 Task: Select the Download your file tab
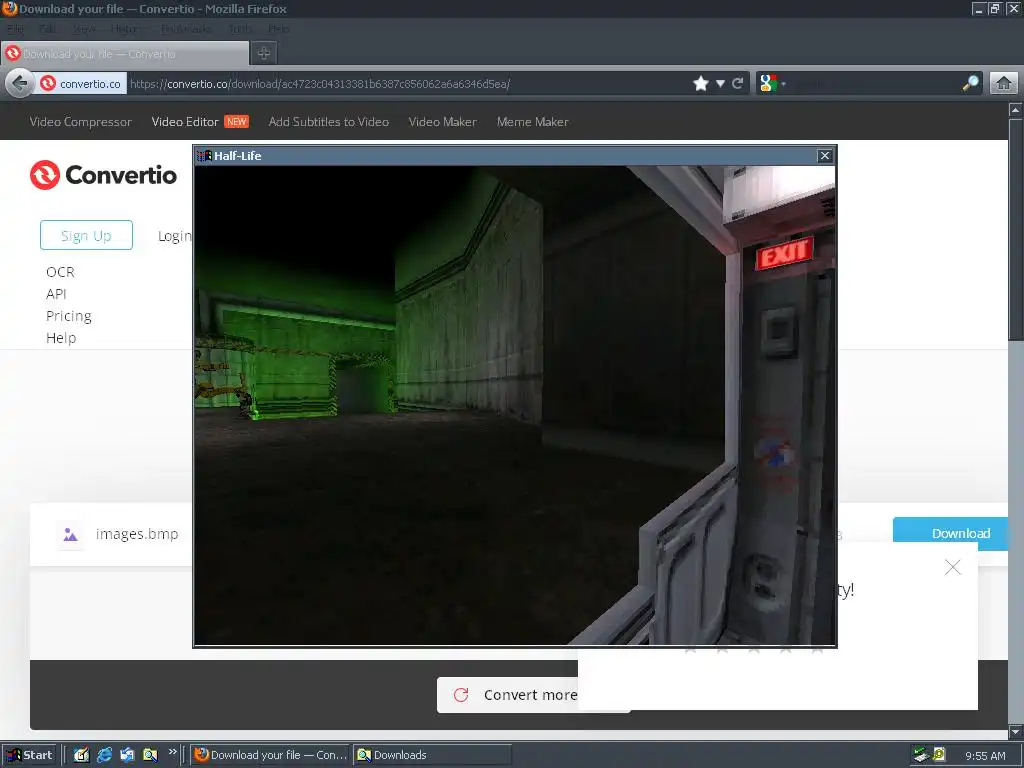coord(125,54)
